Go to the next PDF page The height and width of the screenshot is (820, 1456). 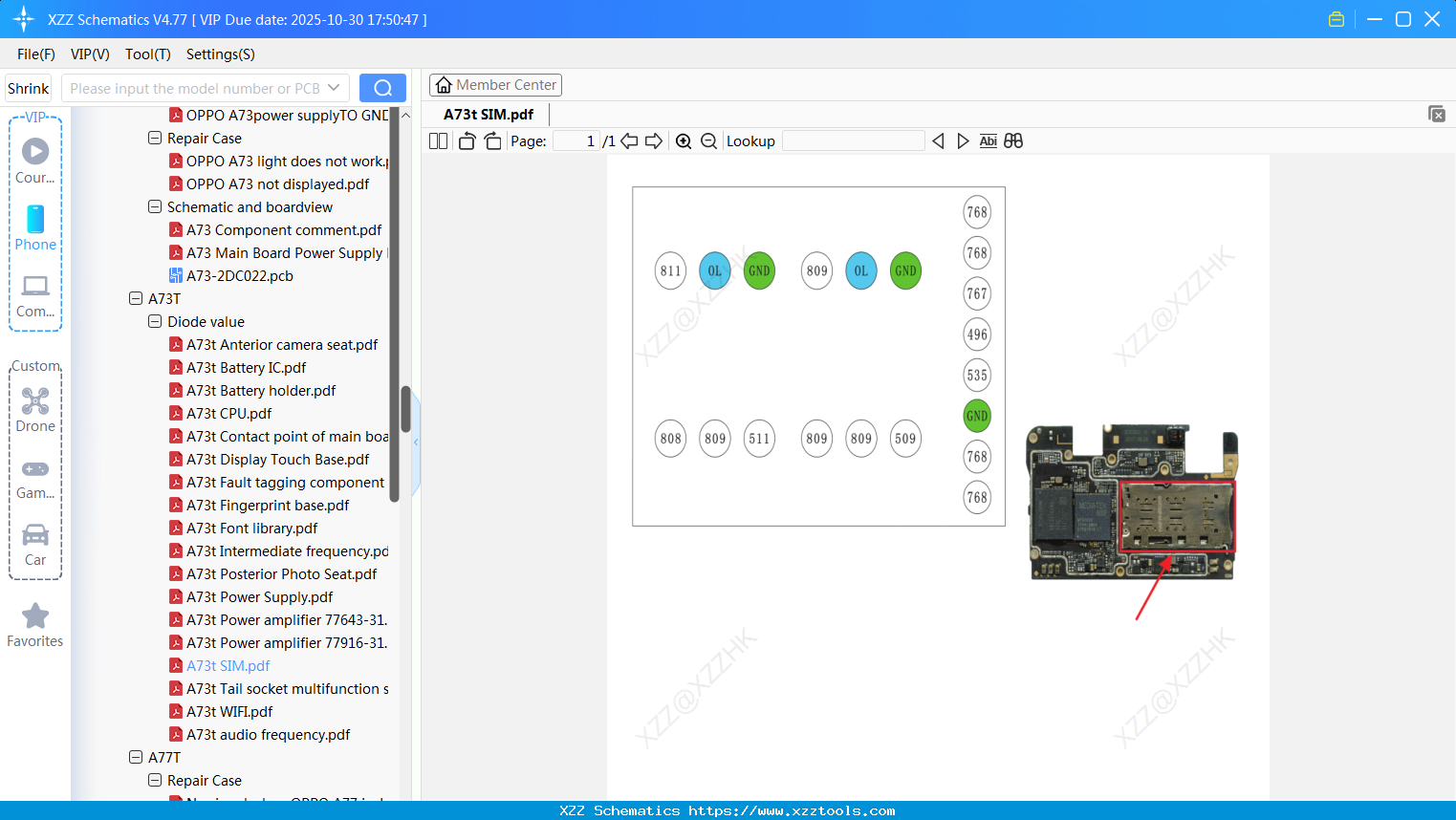[x=654, y=141]
